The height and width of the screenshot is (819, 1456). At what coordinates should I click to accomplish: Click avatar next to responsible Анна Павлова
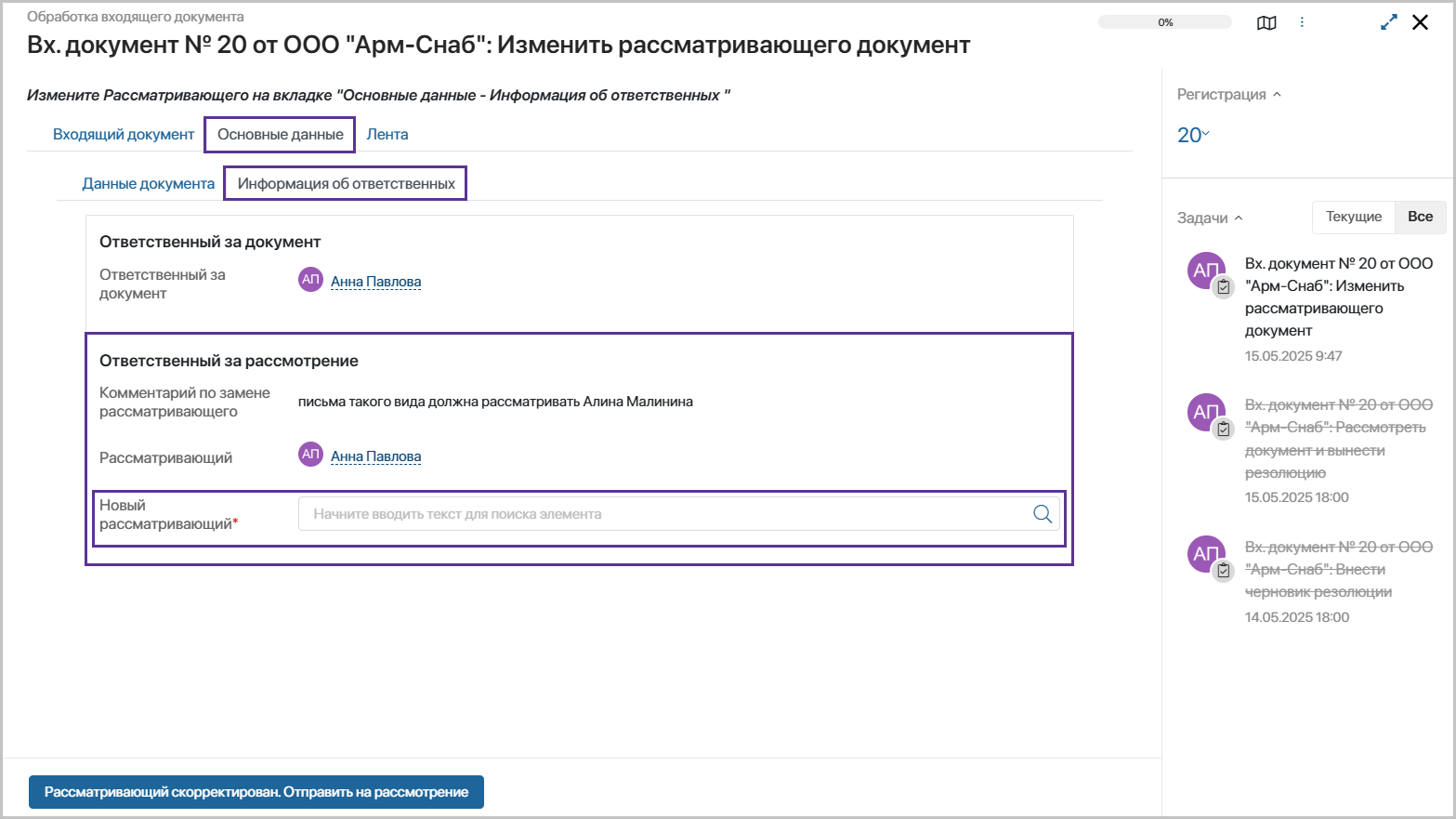[310, 280]
